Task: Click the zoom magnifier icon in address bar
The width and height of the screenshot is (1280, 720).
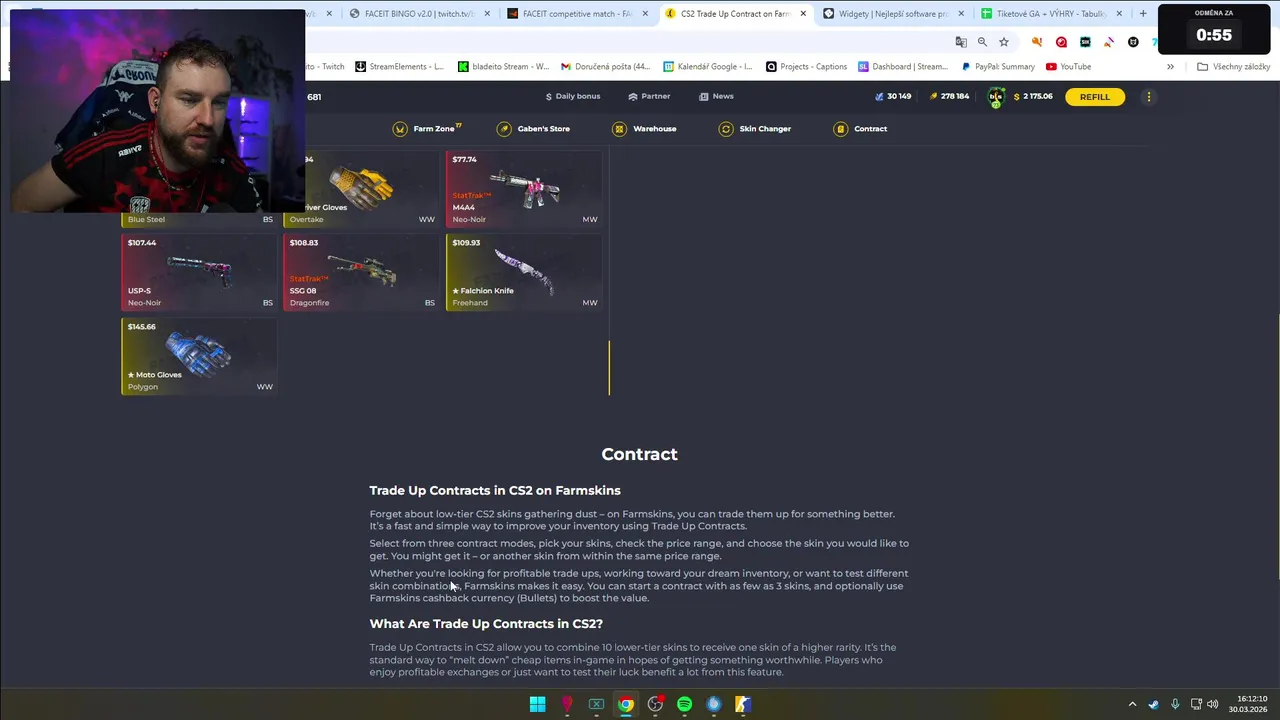Action: [982, 42]
